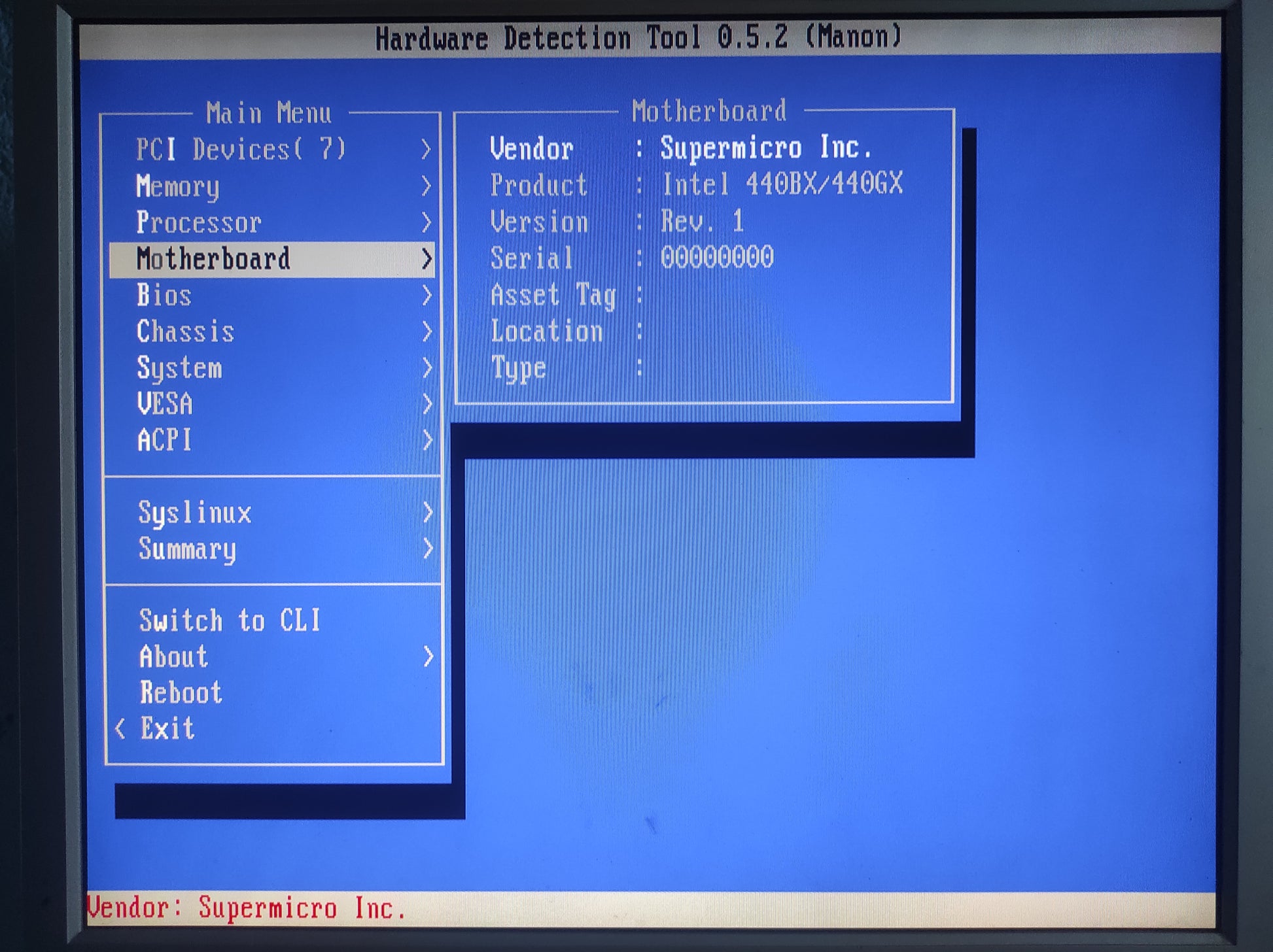The height and width of the screenshot is (952, 1273).
Task: Click the Serial 00000000 row
Action: [632, 258]
